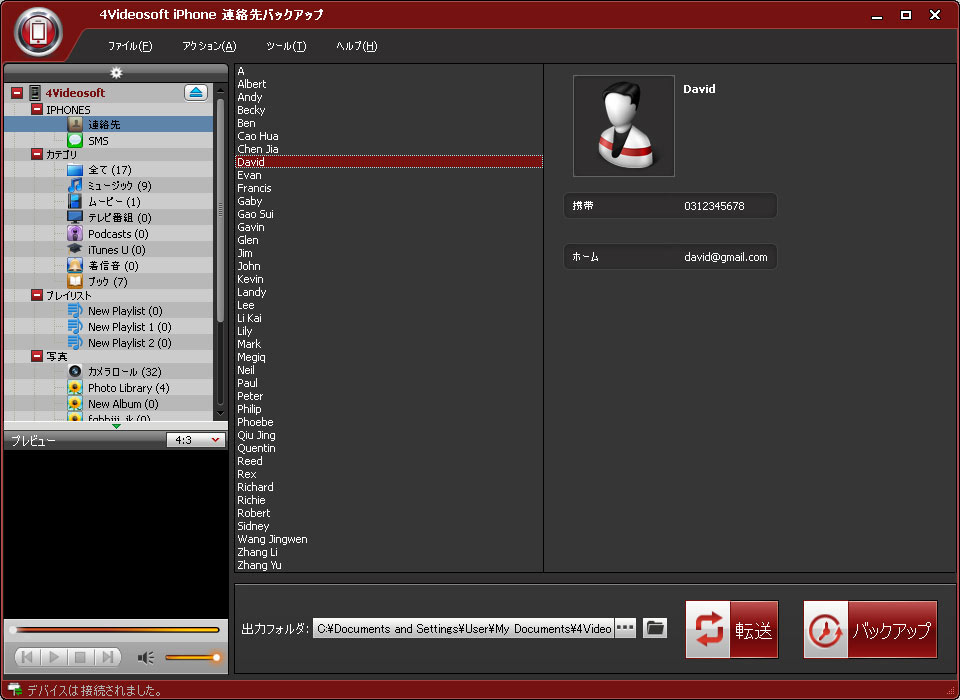
Task: Click the バックアップ backup button
Action: [870, 630]
